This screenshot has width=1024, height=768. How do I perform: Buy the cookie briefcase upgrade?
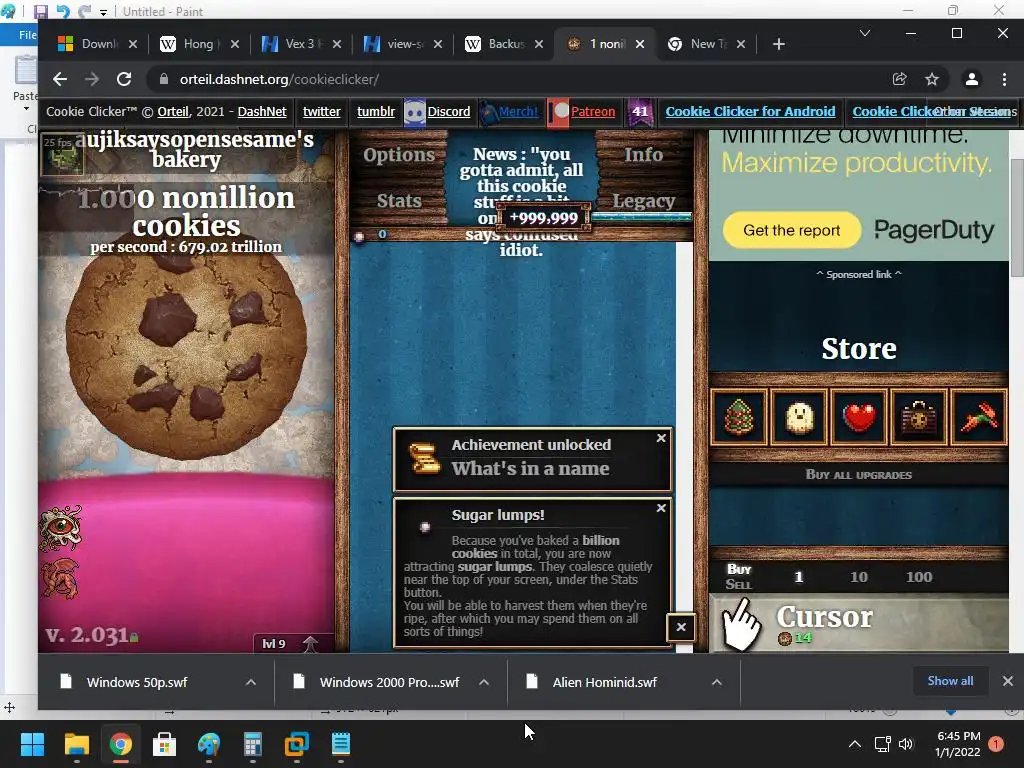click(919, 417)
